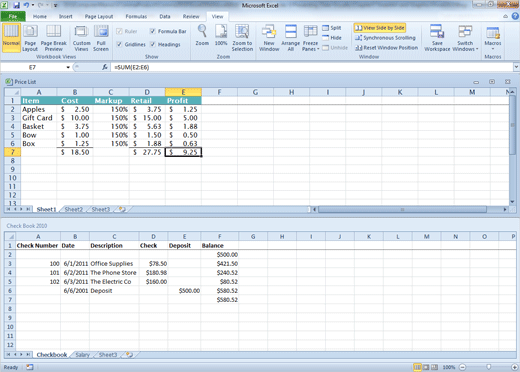Click Page Layout icon in status bar
Viewport: 520px width, 372px height.
coord(426,367)
